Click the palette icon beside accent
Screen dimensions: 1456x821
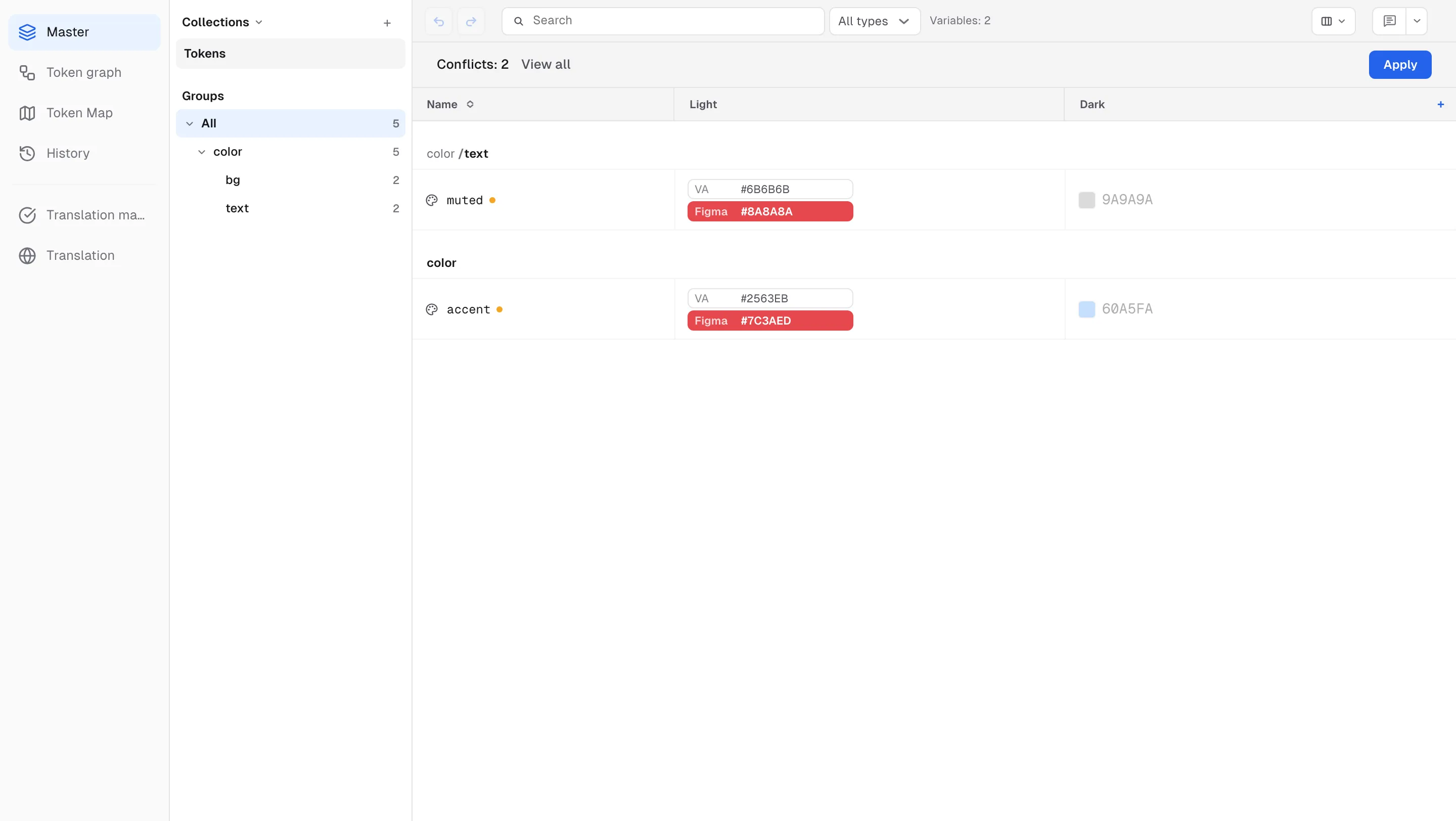432,309
